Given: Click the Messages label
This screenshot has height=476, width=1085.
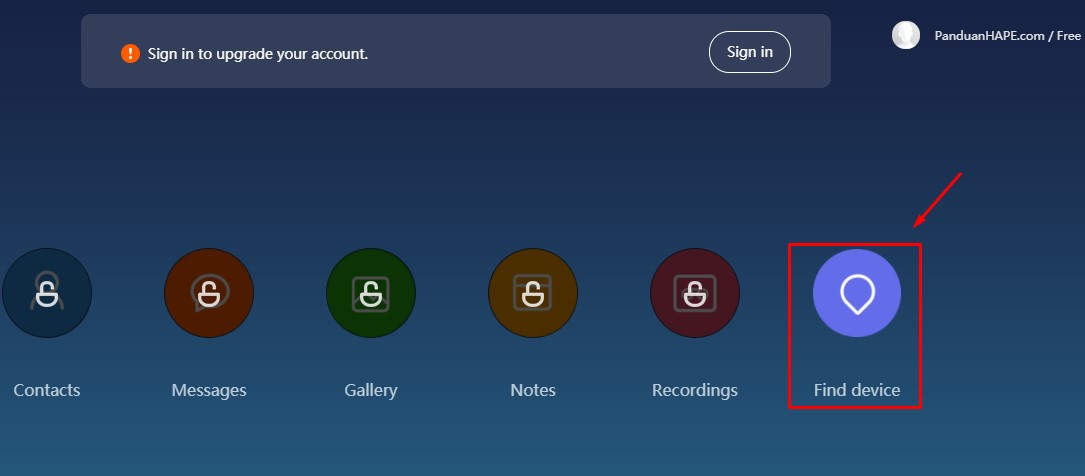Looking at the screenshot, I should pyautogui.click(x=209, y=390).
